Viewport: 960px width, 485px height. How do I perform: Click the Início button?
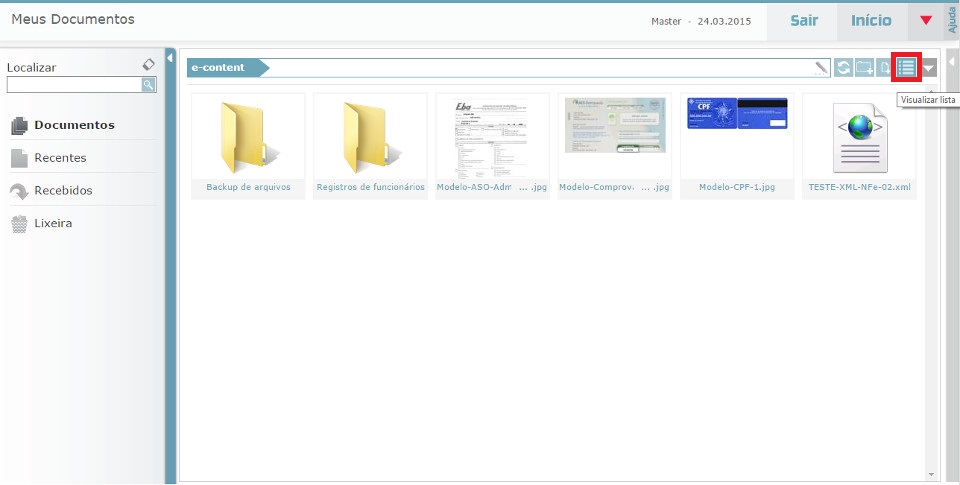point(871,21)
